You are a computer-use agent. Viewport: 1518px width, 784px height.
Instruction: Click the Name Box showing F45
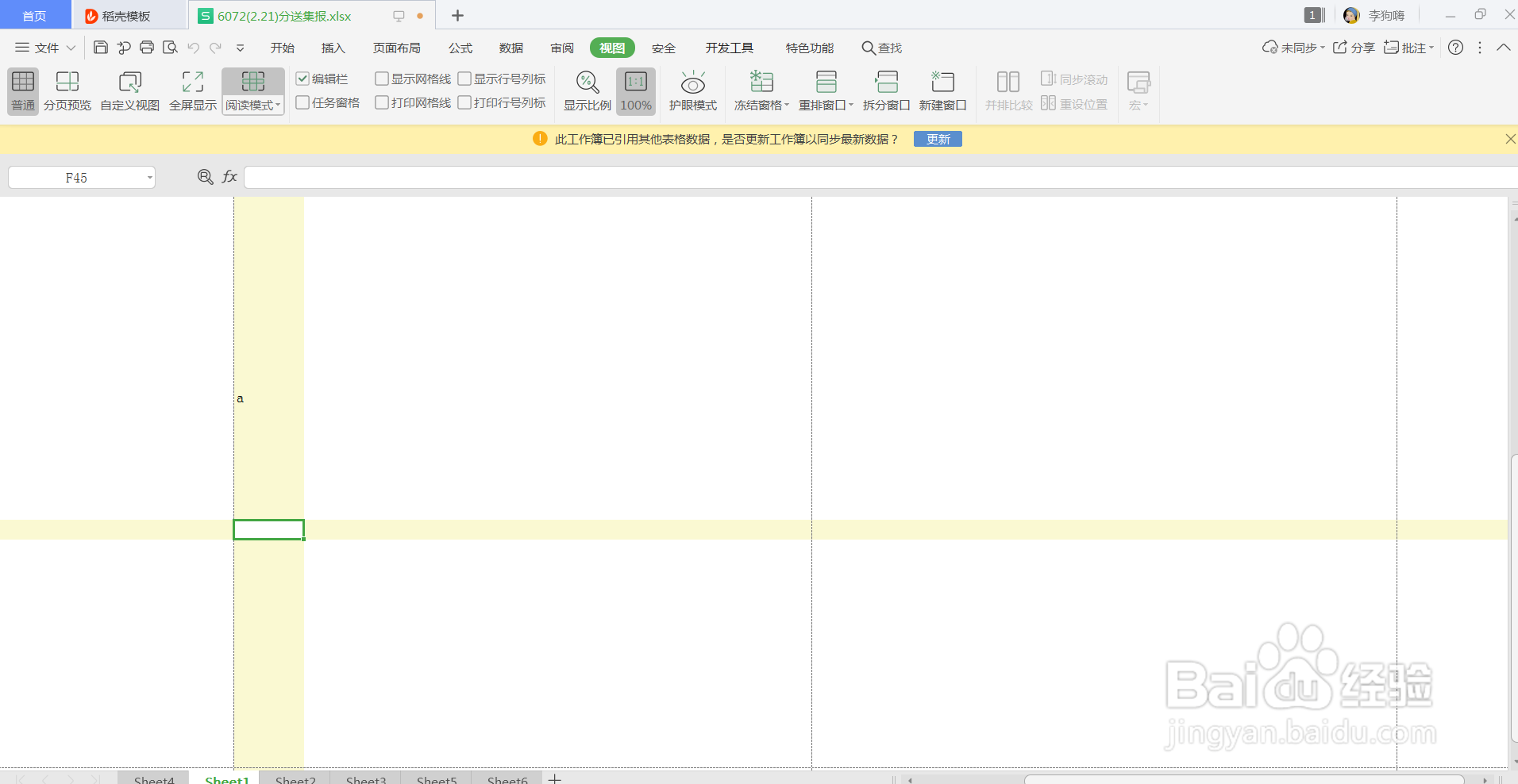pos(76,178)
